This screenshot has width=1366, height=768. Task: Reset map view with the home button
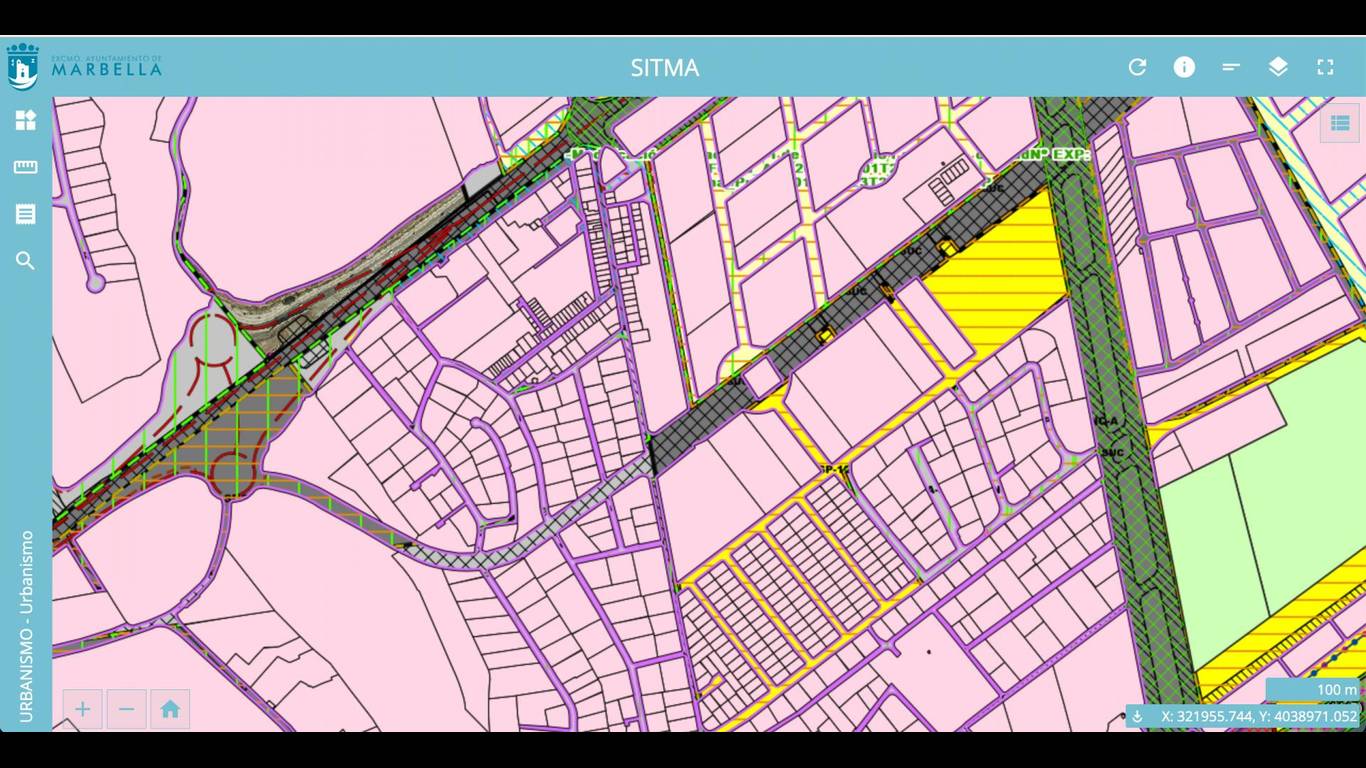coord(170,709)
